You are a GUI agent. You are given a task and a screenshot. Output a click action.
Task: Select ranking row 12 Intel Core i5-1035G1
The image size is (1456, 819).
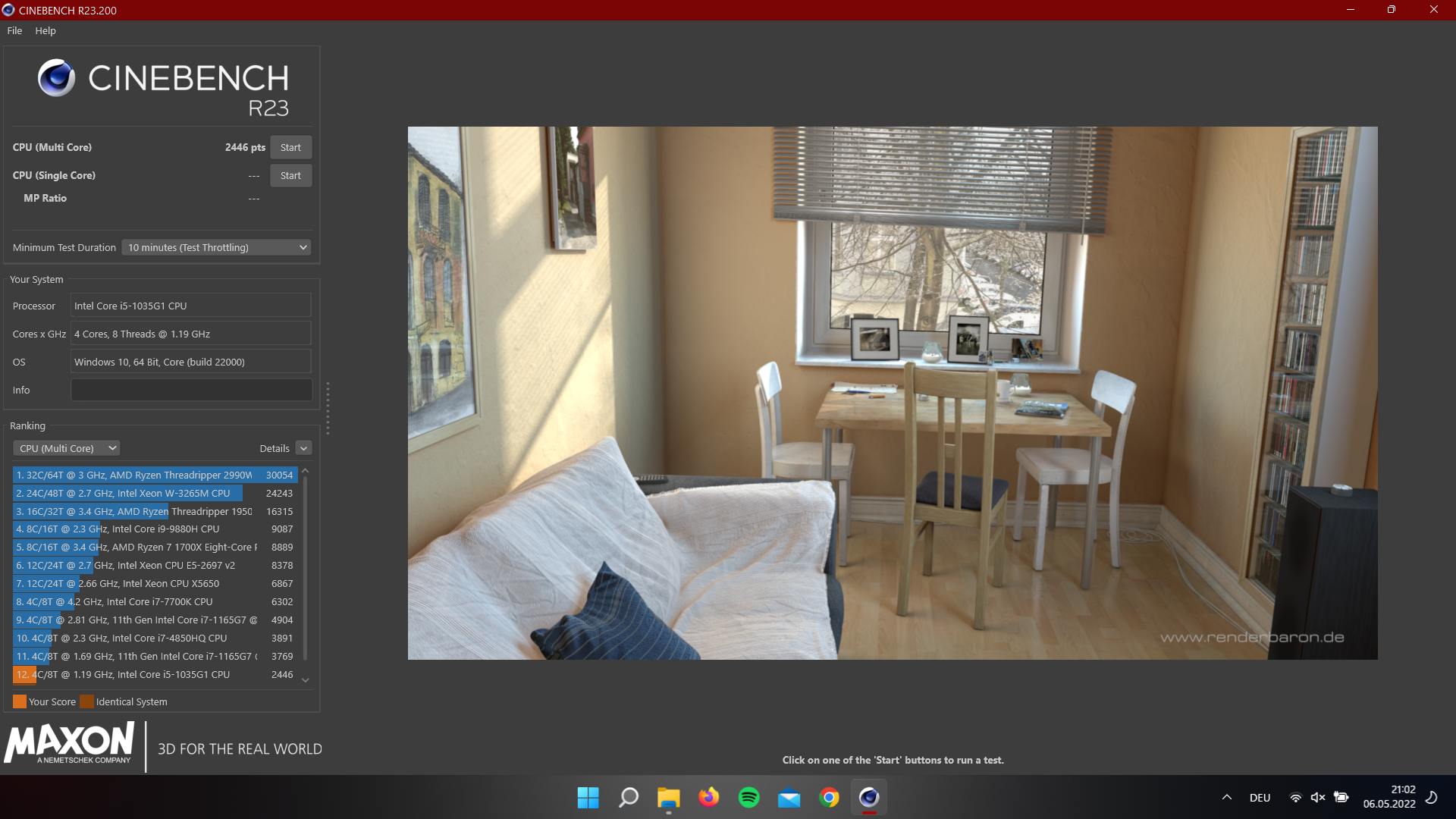click(x=155, y=674)
